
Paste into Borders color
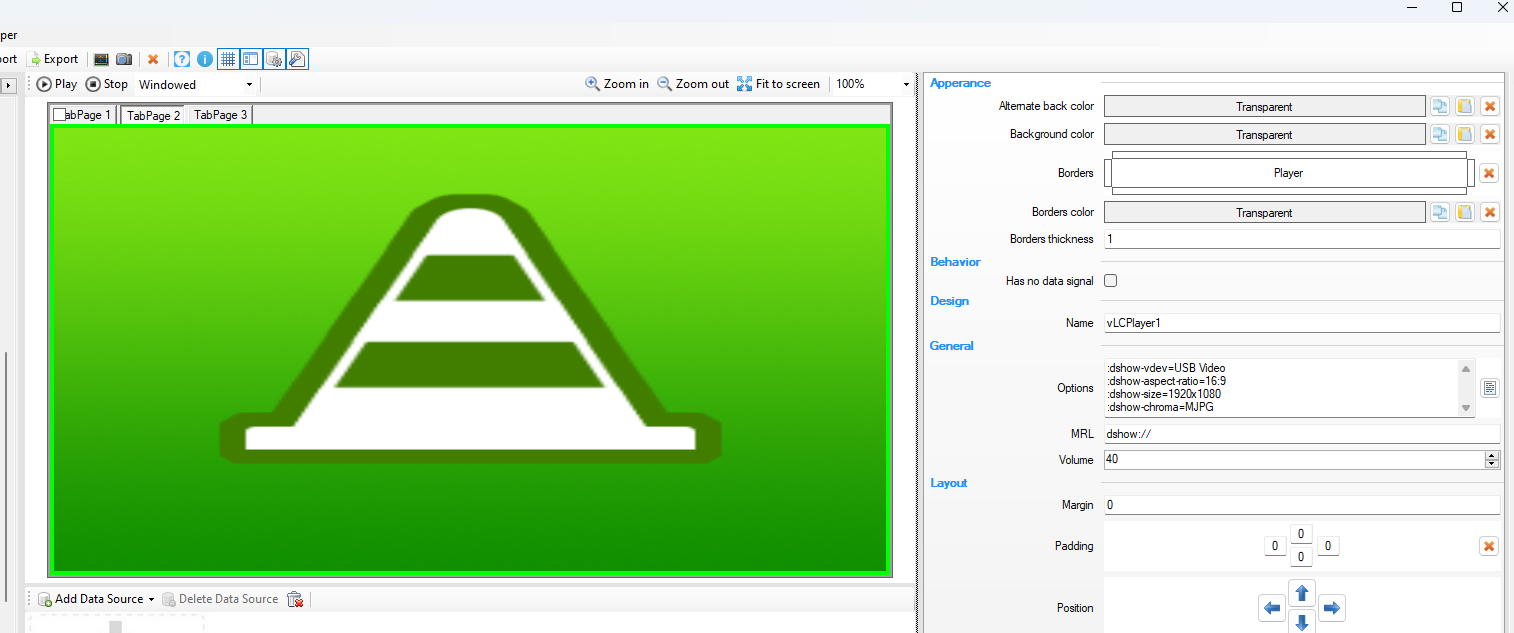pyautogui.click(x=1464, y=212)
